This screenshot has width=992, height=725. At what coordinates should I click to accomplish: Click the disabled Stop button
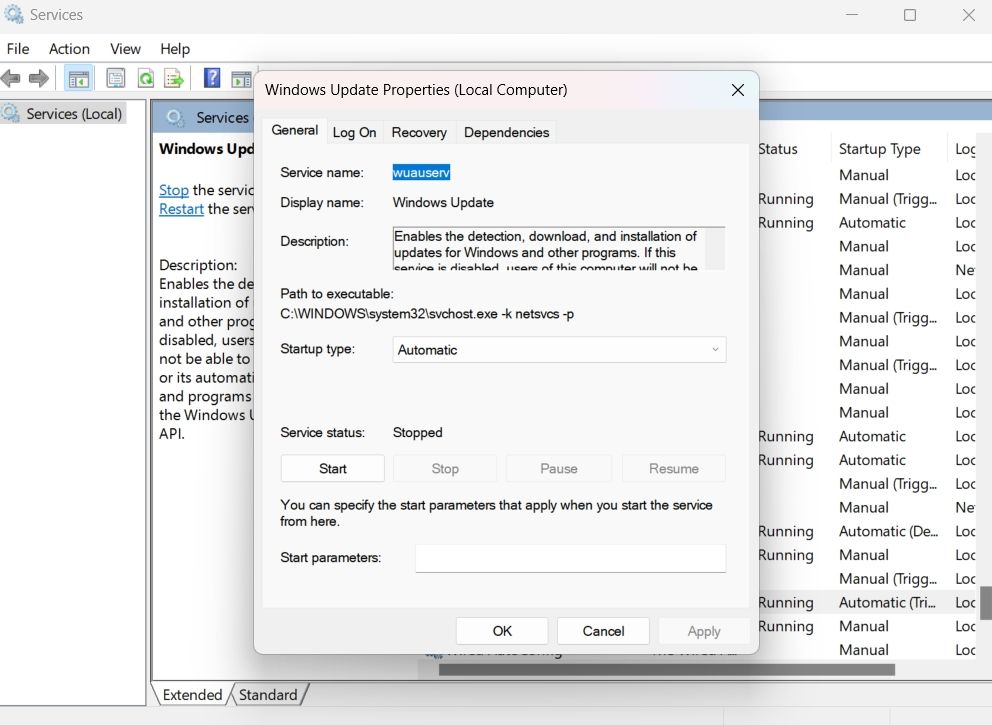point(445,469)
